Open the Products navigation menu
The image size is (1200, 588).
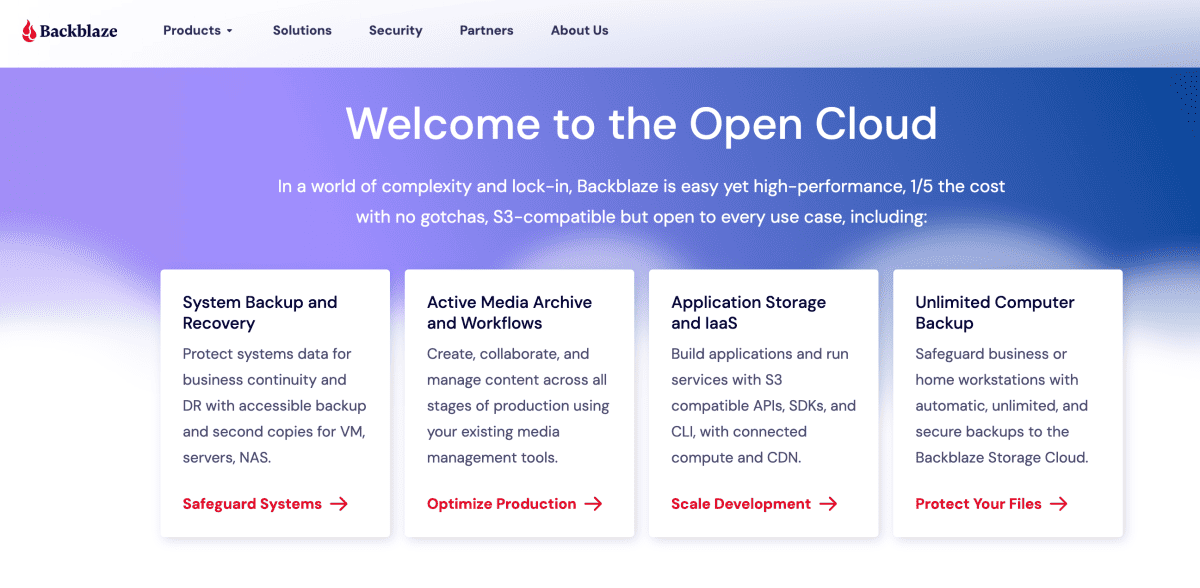(192, 30)
